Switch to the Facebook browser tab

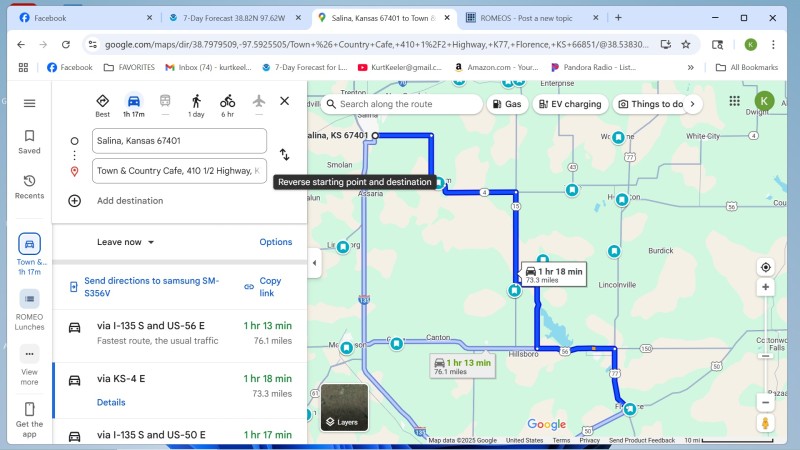tap(84, 18)
